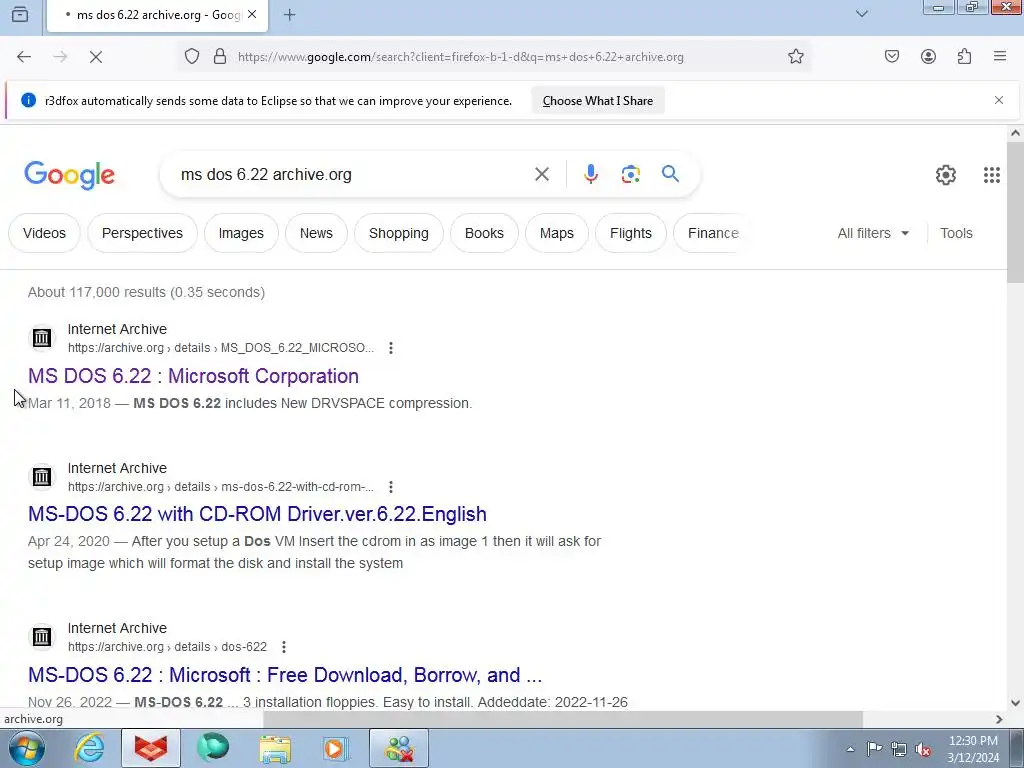The image size is (1024, 768).
Task: Open the Windows Start menu
Action: pos(27,748)
